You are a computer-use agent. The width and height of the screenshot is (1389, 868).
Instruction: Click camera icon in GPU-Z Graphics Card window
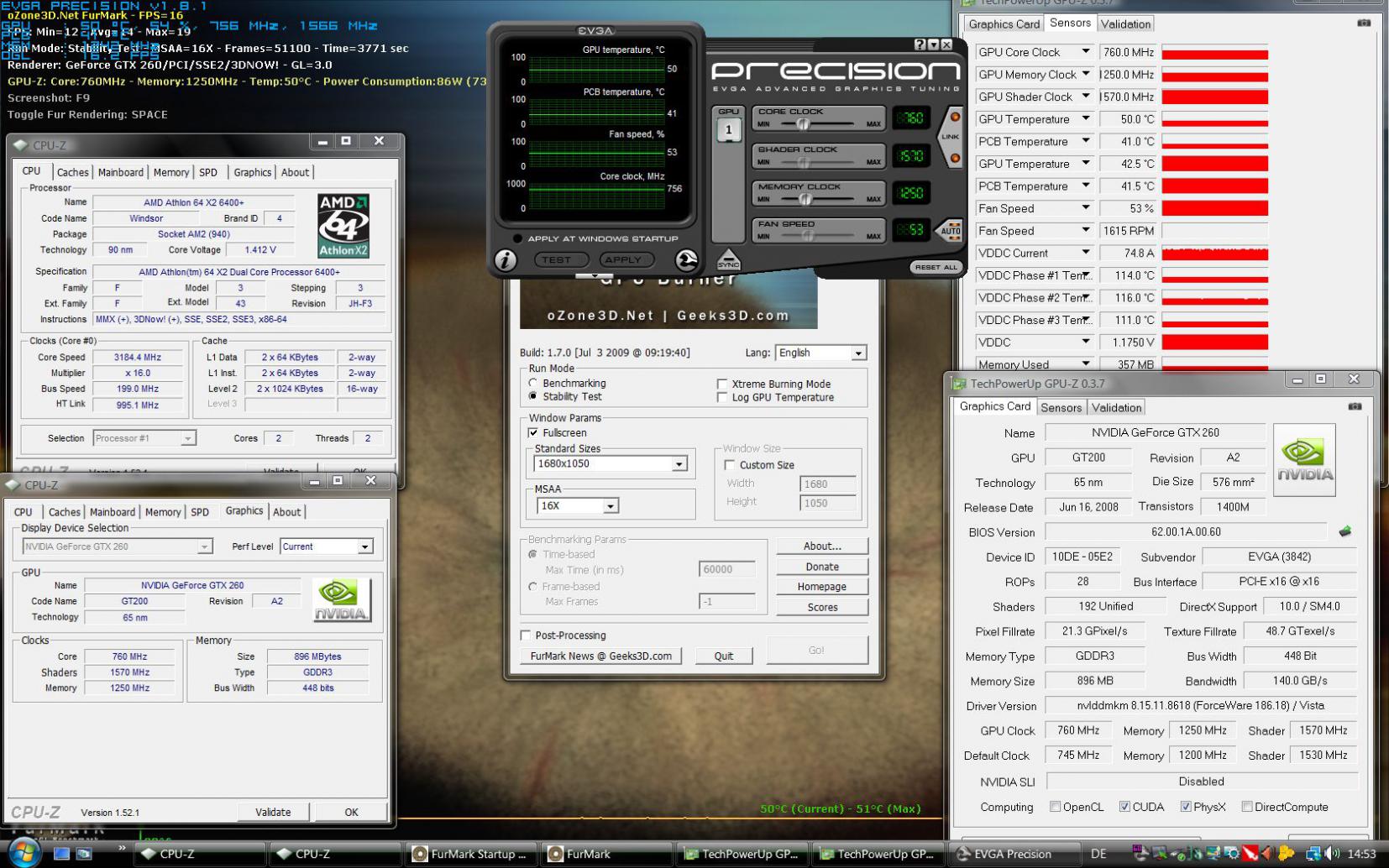[1355, 406]
